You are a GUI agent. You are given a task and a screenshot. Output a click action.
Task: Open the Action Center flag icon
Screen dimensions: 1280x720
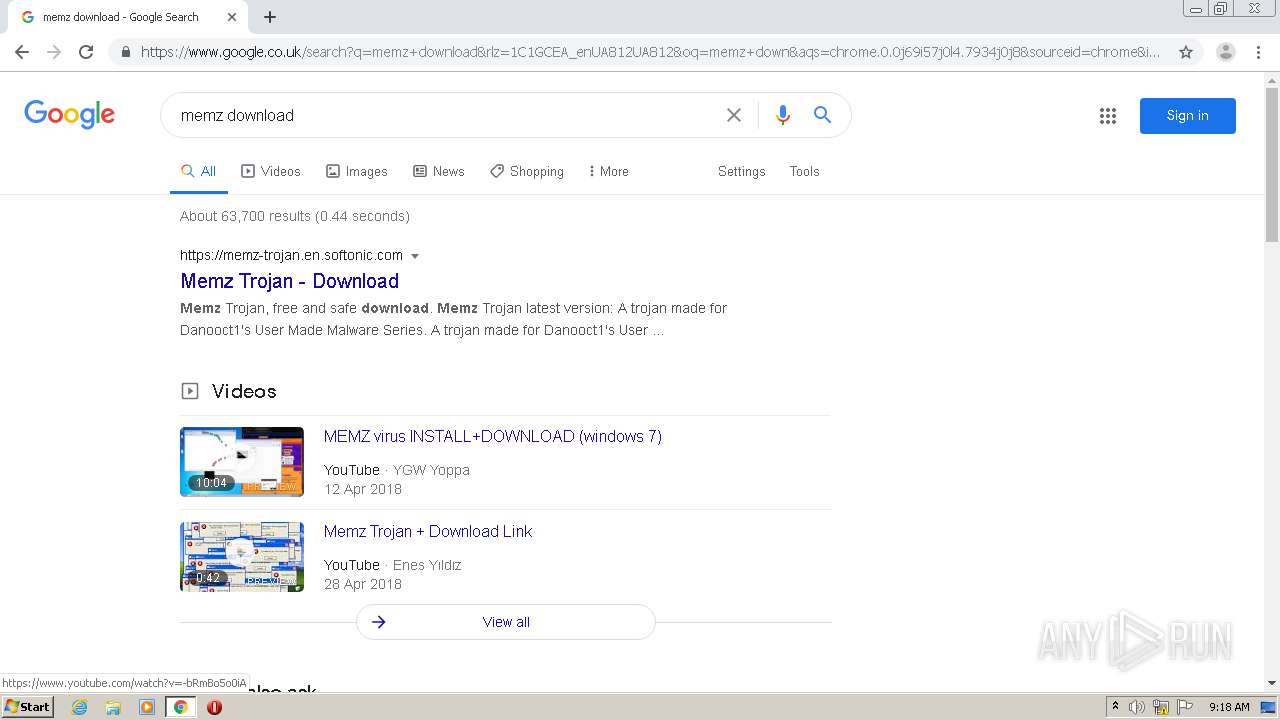pos(1185,707)
